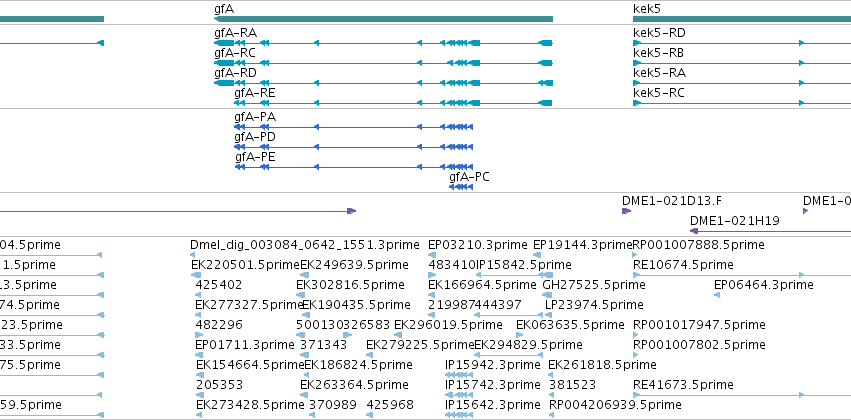851x420 pixels.
Task: Click EK277327.5prime label
Action: click(x=249, y=305)
